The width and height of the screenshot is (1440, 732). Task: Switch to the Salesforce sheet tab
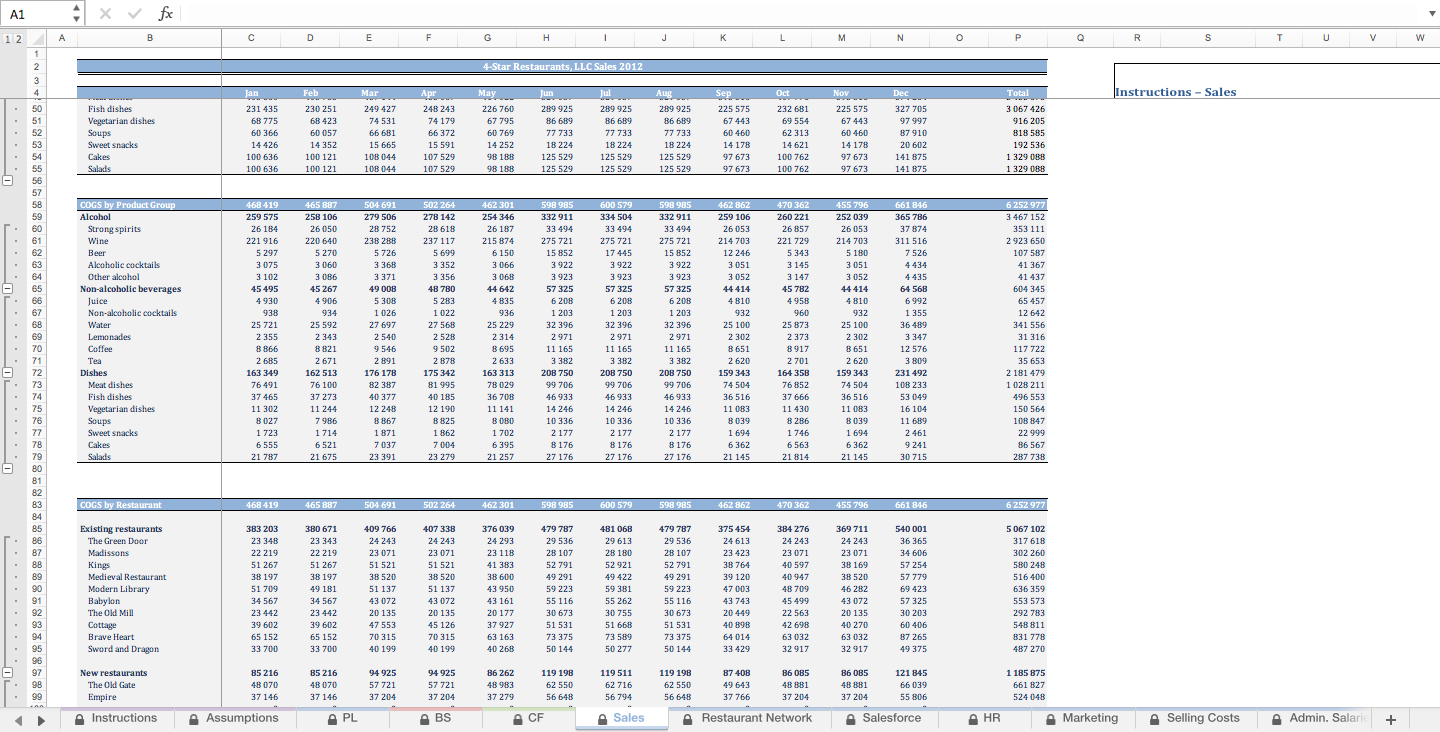point(882,718)
